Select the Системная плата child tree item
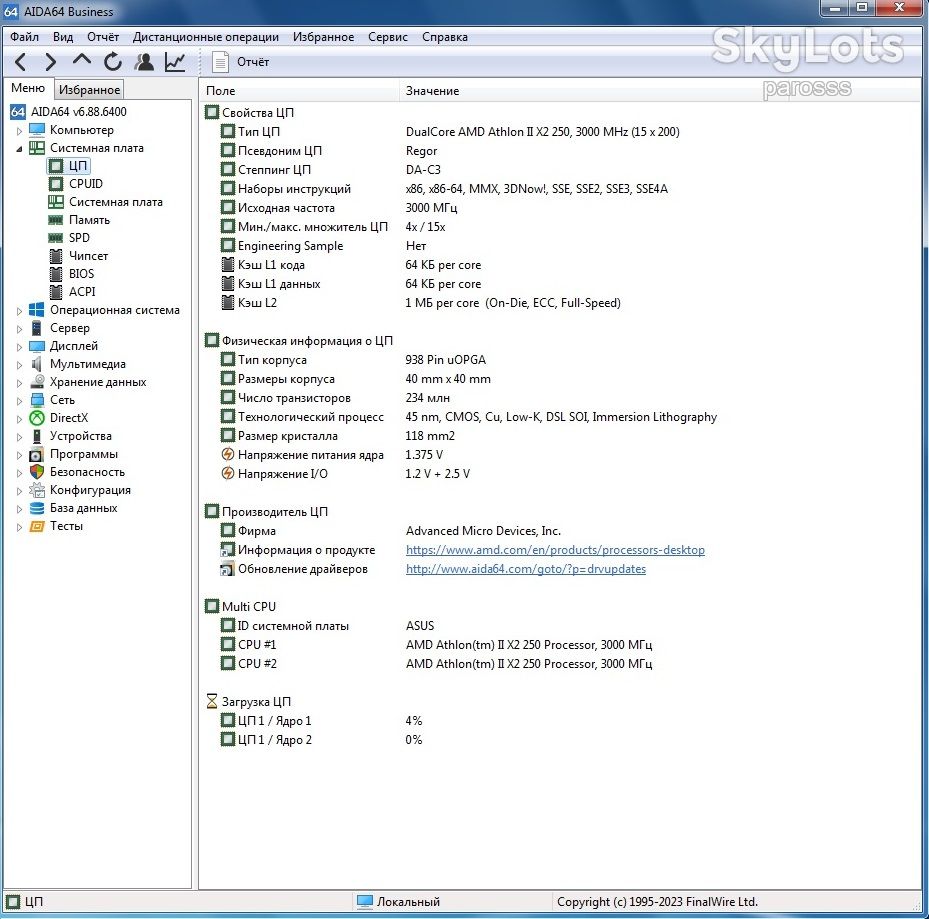This screenshot has width=929, height=919. [116, 202]
